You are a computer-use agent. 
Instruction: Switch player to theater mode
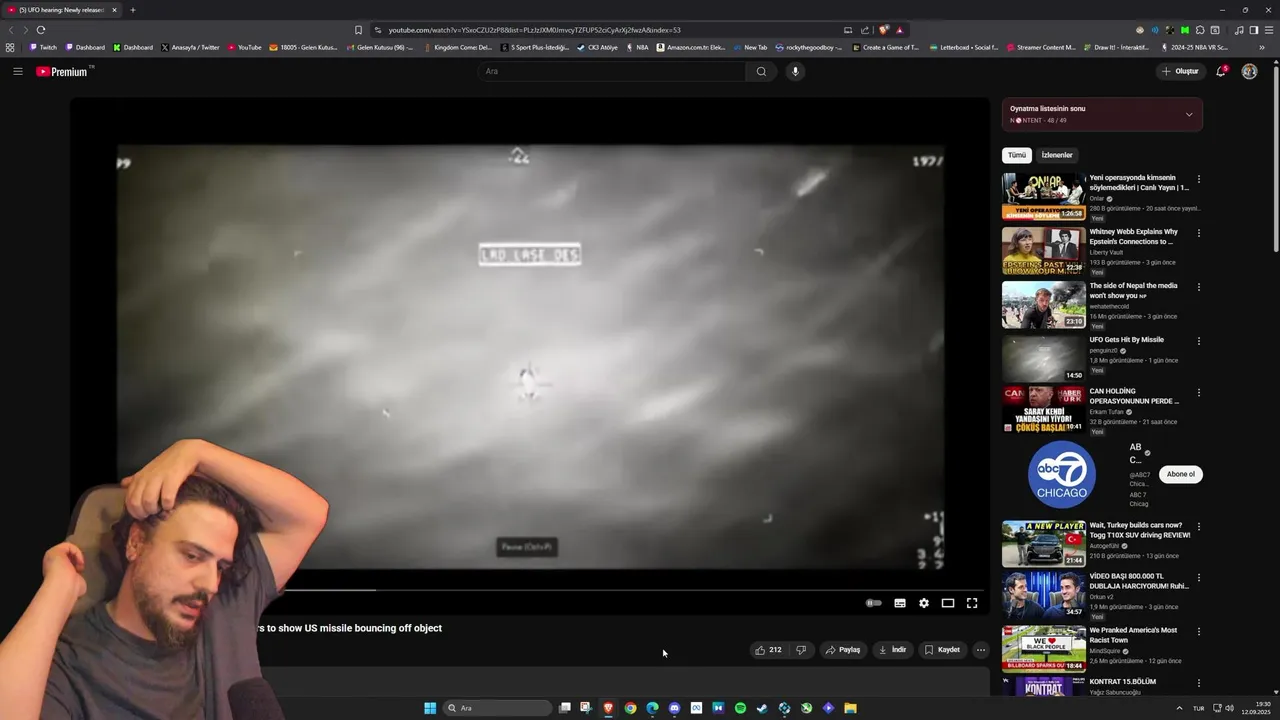pos(948,603)
